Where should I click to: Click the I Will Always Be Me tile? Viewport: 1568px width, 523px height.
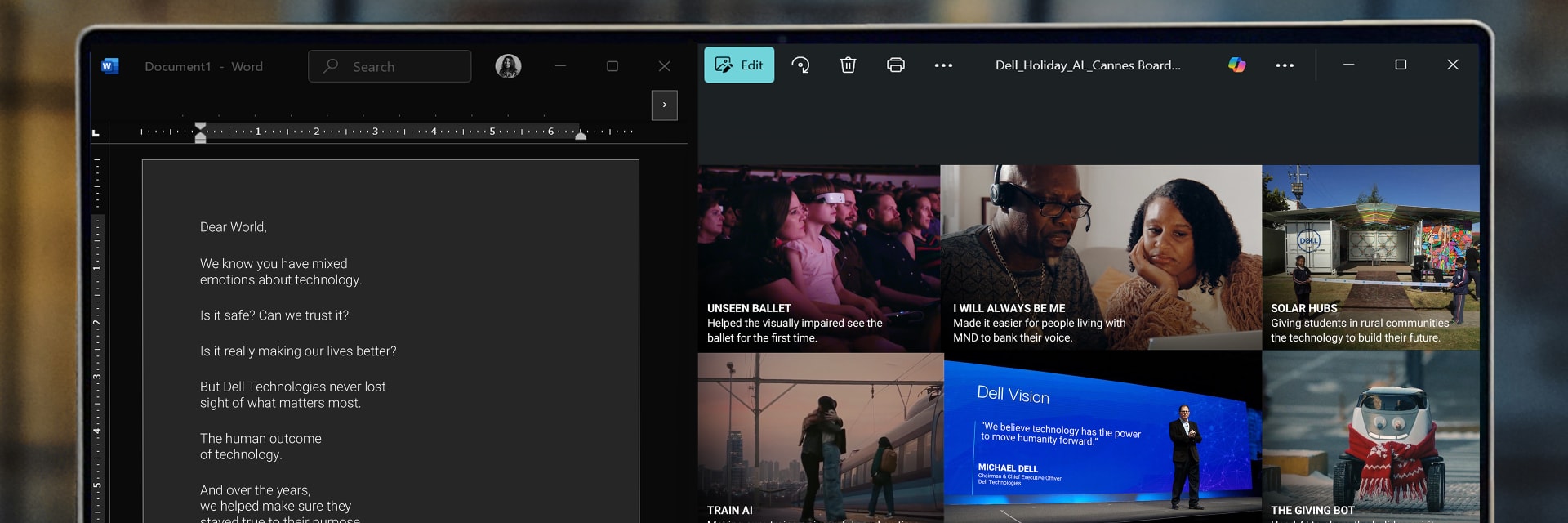point(1101,257)
